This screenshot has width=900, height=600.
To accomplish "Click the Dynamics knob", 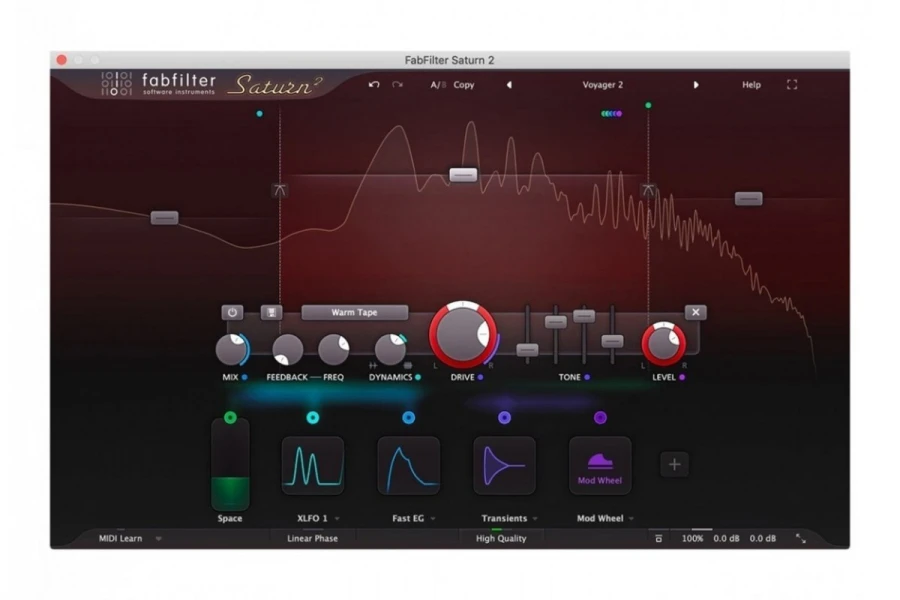I will click(390, 349).
